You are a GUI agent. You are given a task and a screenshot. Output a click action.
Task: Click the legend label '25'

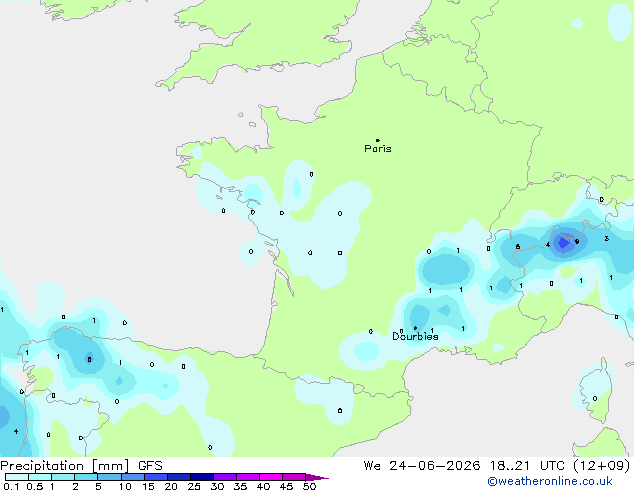[x=194, y=486]
